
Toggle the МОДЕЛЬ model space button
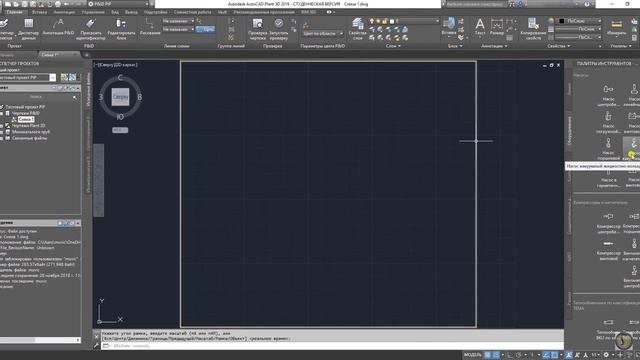coord(473,355)
